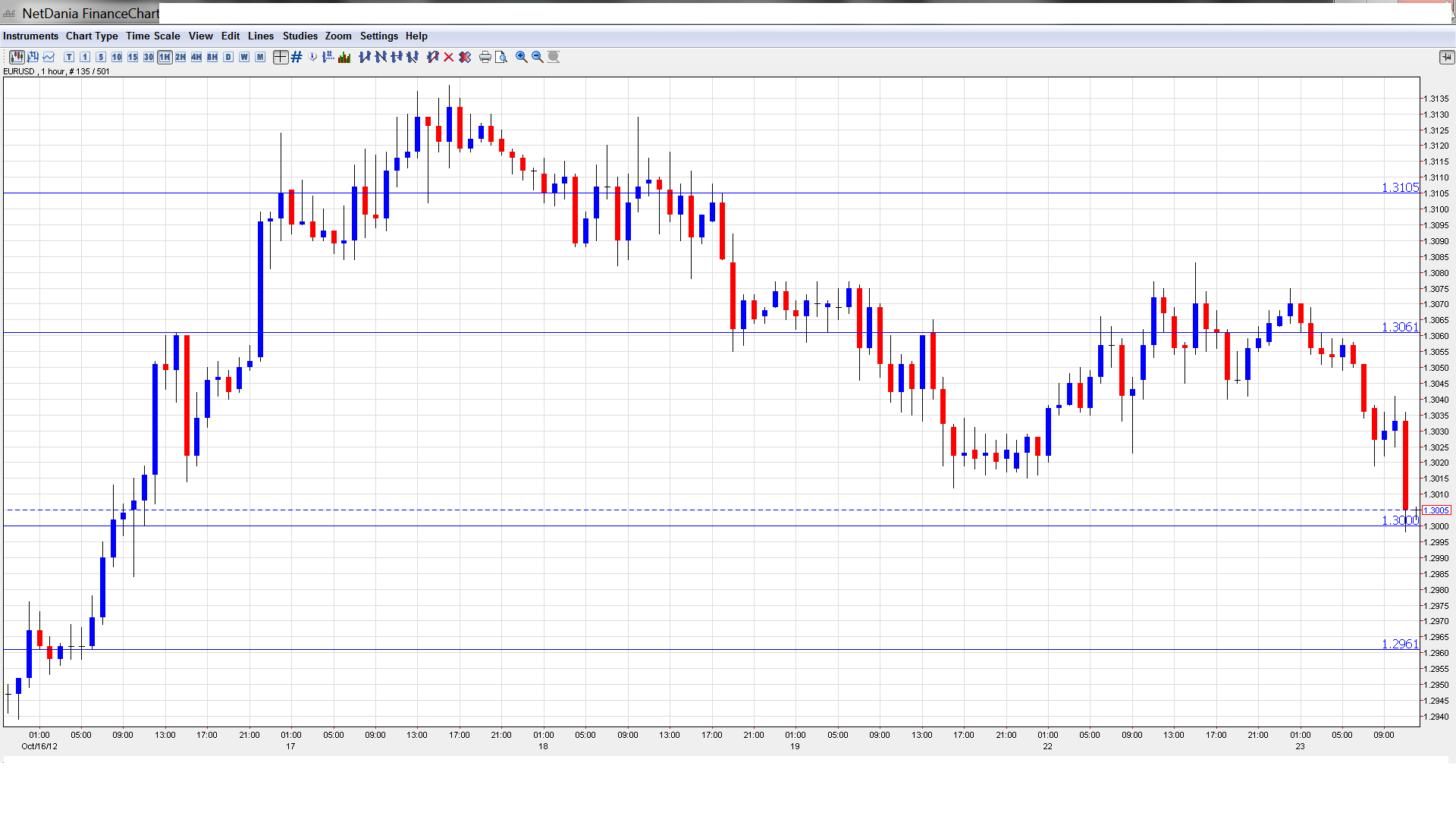Select the 1H time scale button

click(165, 57)
